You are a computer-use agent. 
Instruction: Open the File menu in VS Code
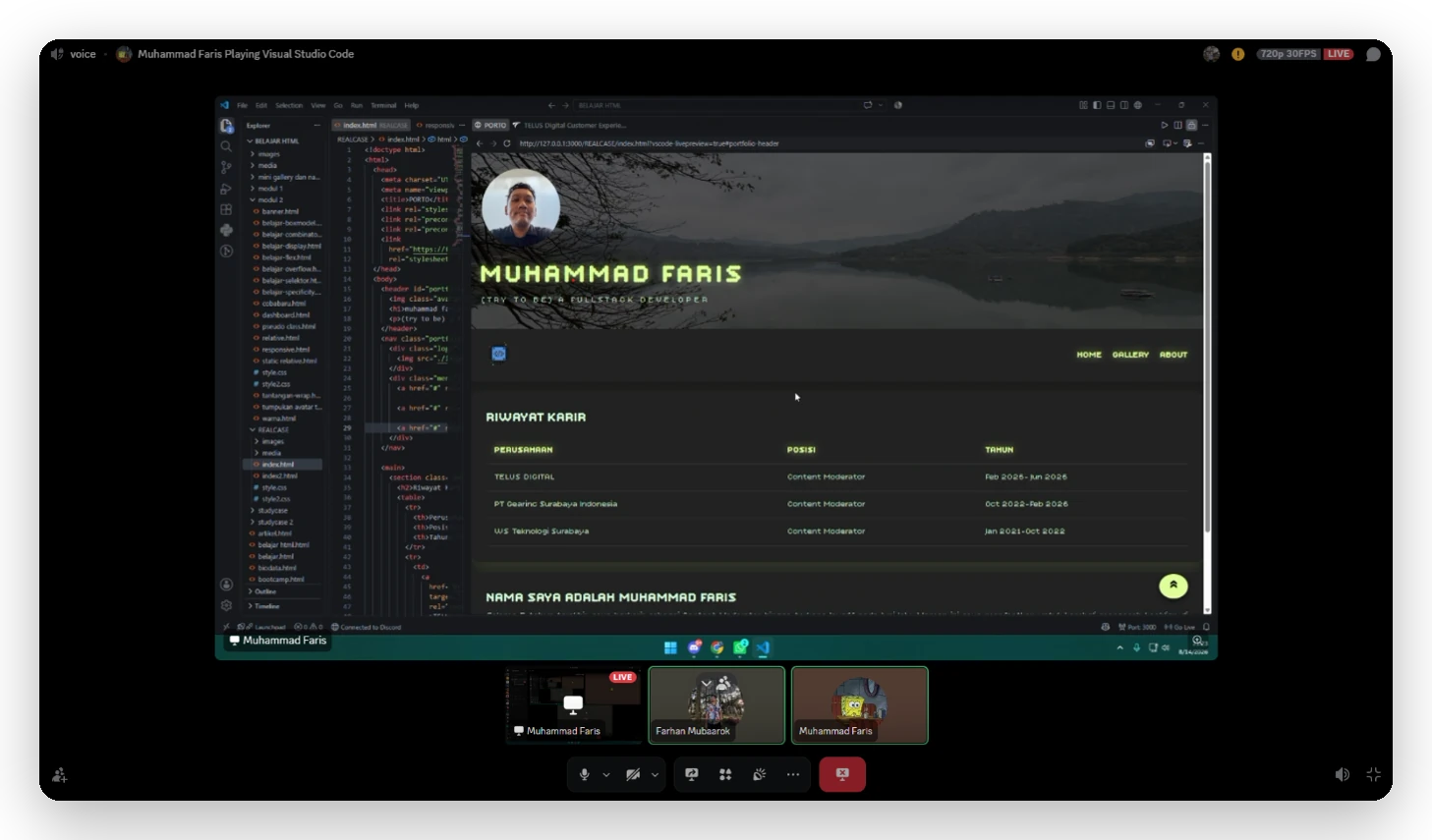pyautogui.click(x=242, y=105)
